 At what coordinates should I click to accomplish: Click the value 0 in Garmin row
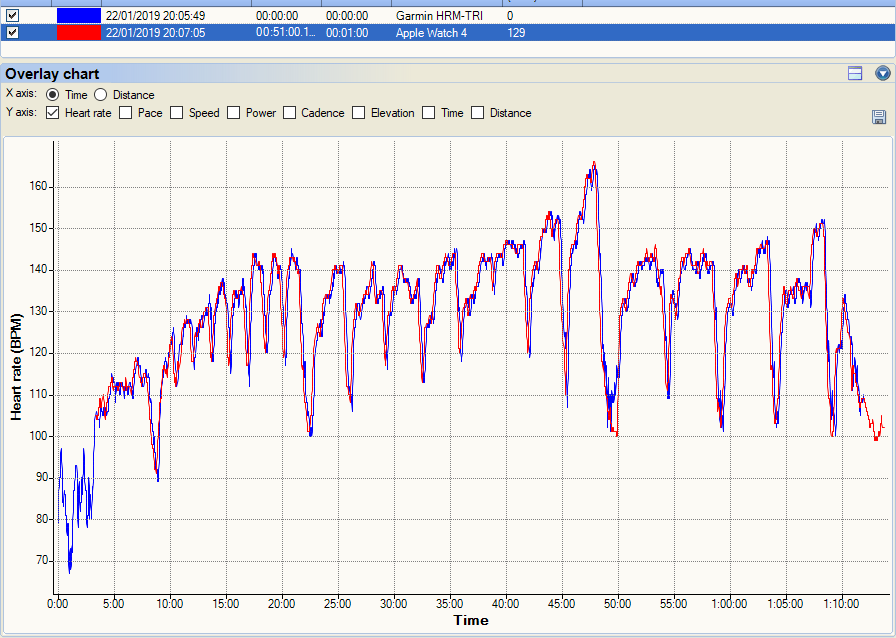tap(510, 16)
